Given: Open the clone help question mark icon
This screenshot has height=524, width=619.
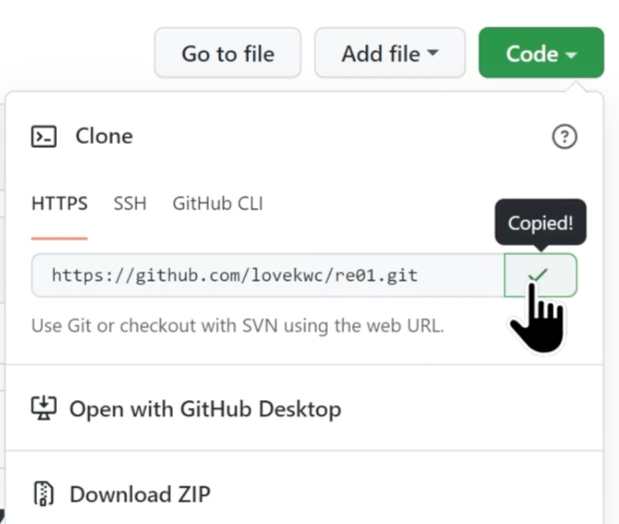Looking at the screenshot, I should [564, 137].
